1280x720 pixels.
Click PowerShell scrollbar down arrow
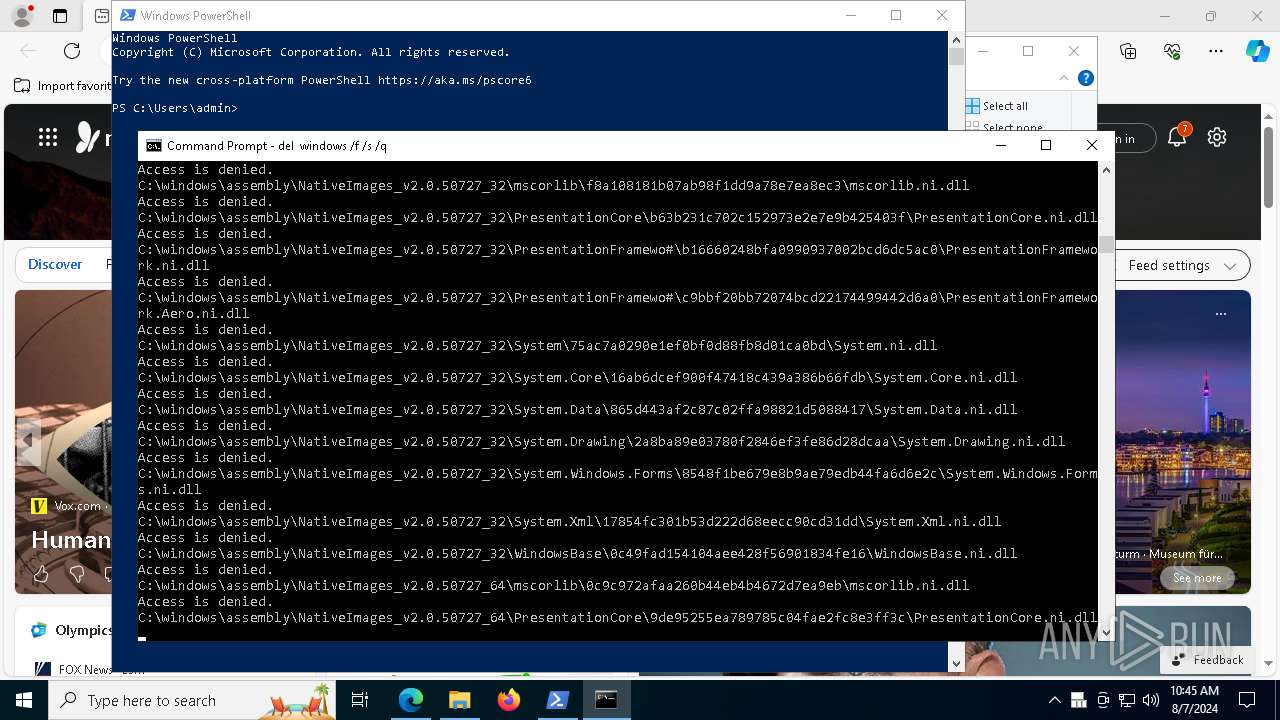tap(956, 663)
